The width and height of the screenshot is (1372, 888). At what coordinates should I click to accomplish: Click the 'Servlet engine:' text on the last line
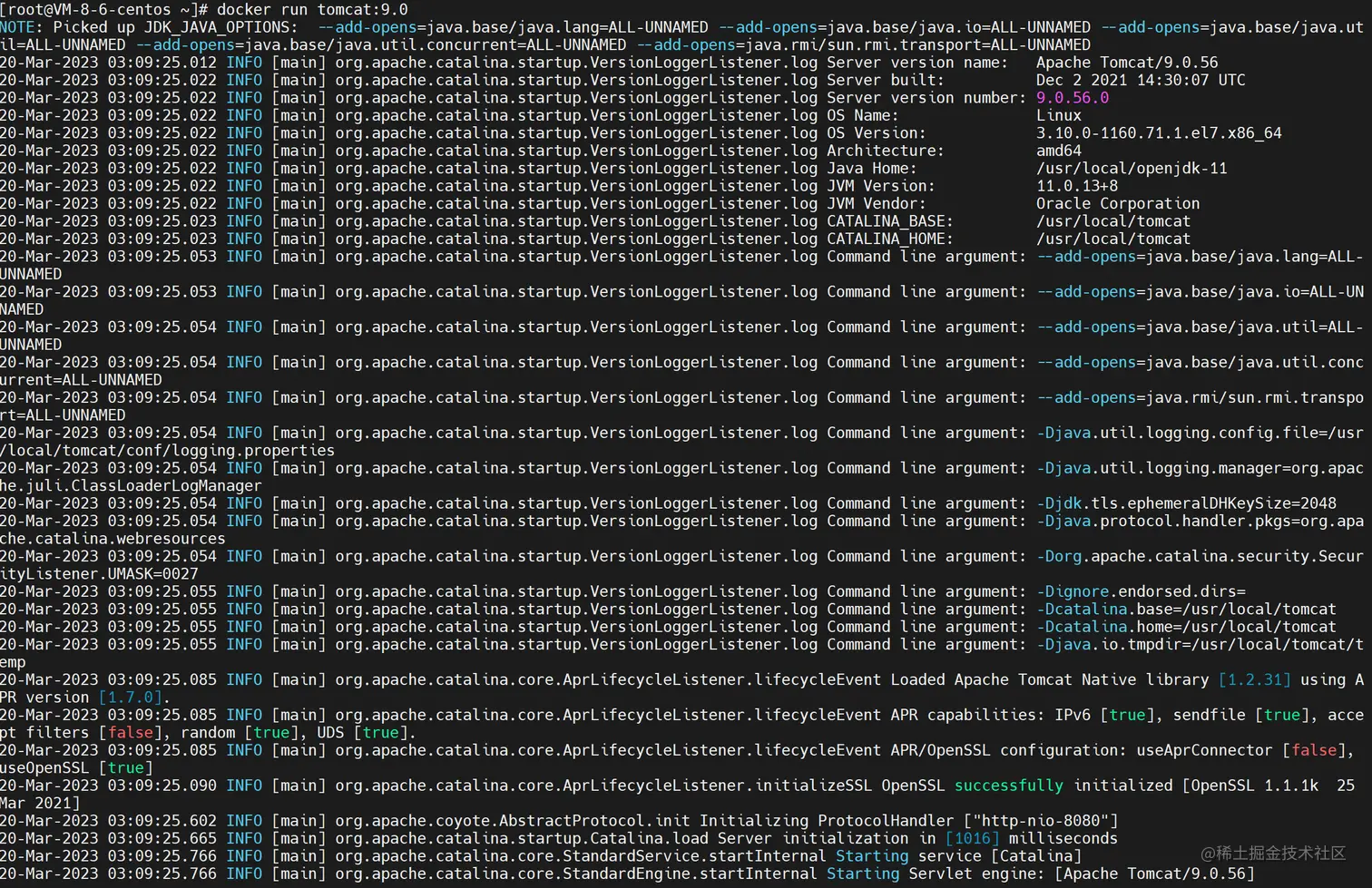pos(977,874)
